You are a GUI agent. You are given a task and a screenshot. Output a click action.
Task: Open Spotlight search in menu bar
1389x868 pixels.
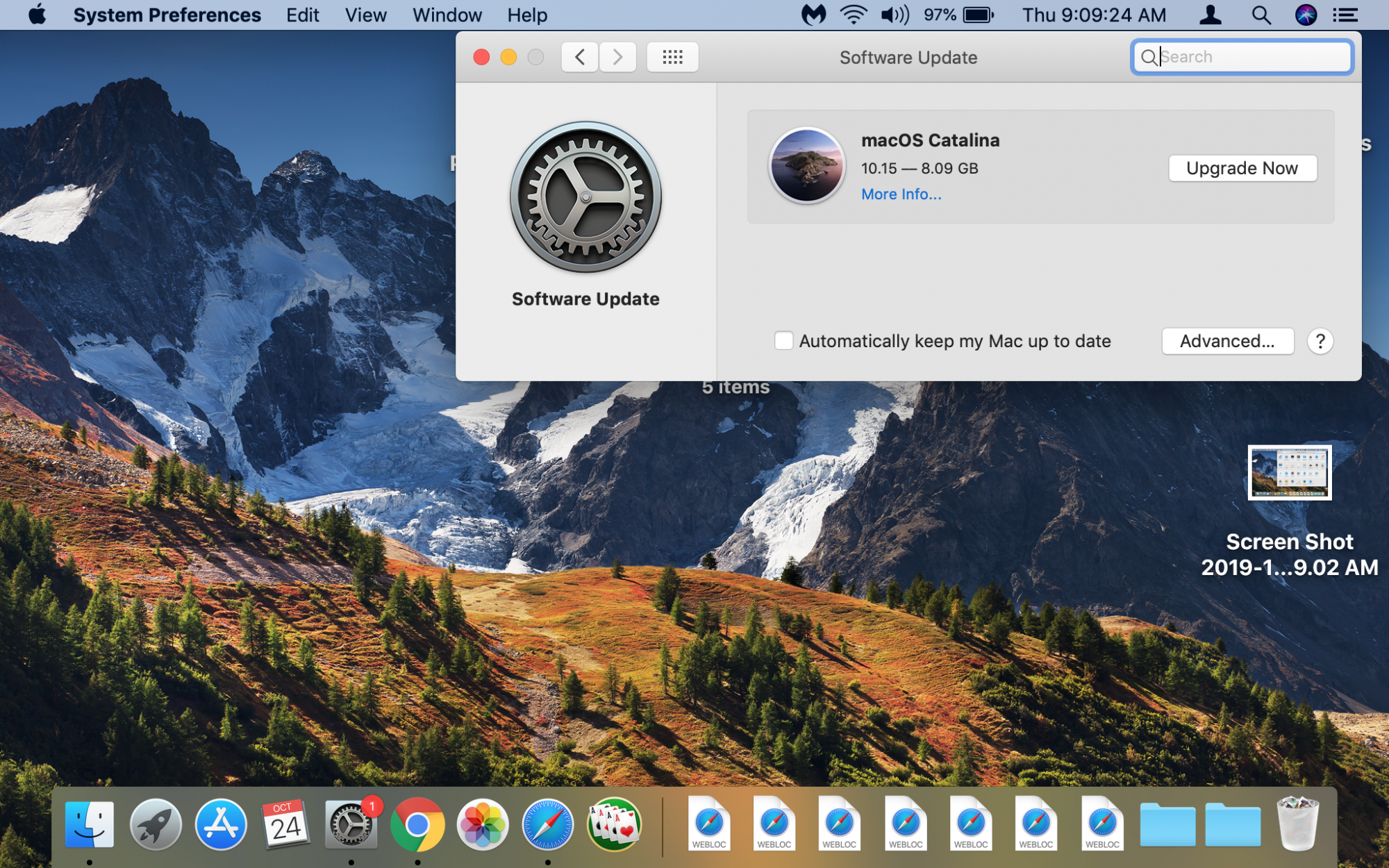(x=1261, y=15)
